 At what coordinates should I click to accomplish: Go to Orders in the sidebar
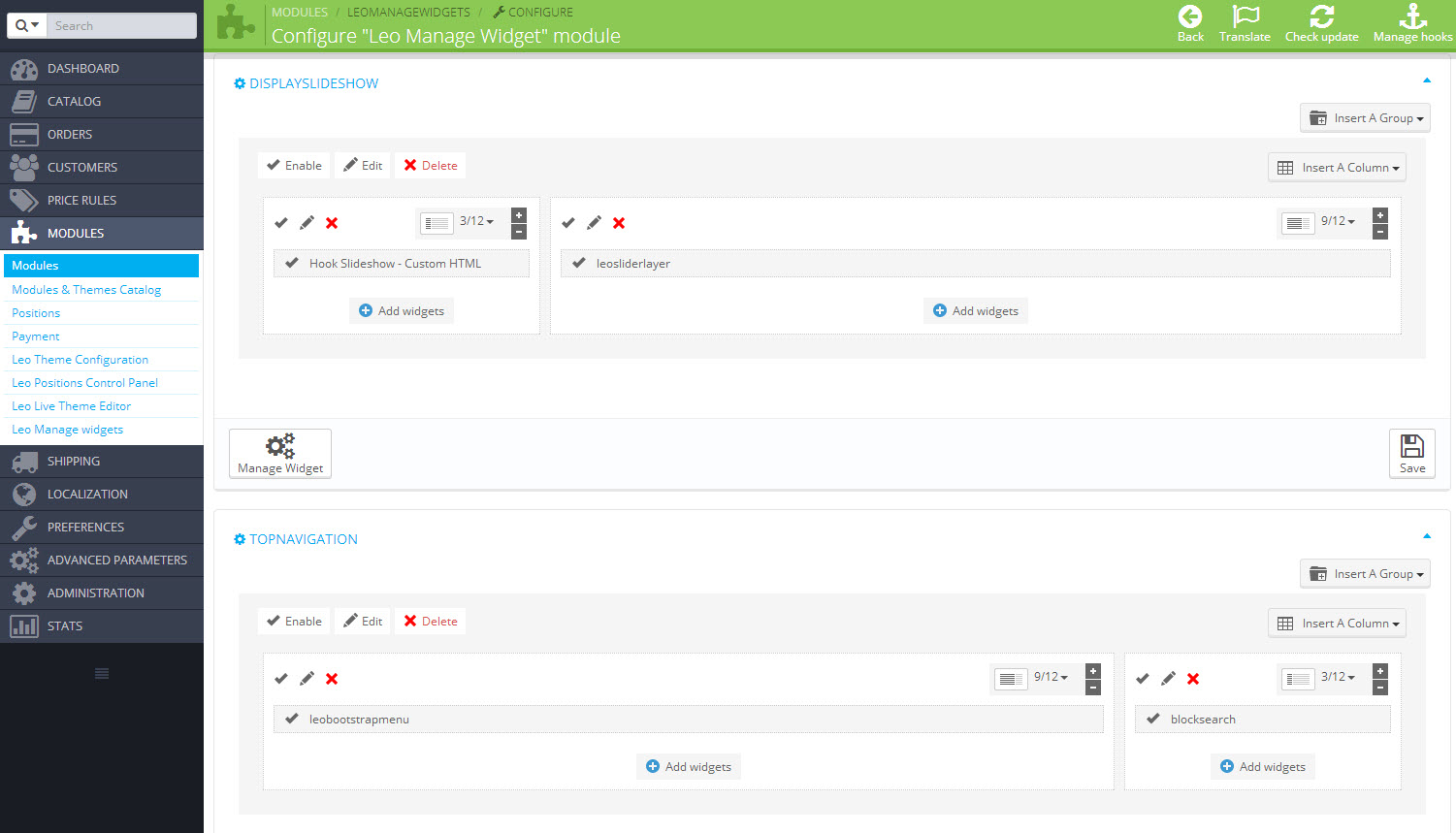pyautogui.click(x=102, y=135)
